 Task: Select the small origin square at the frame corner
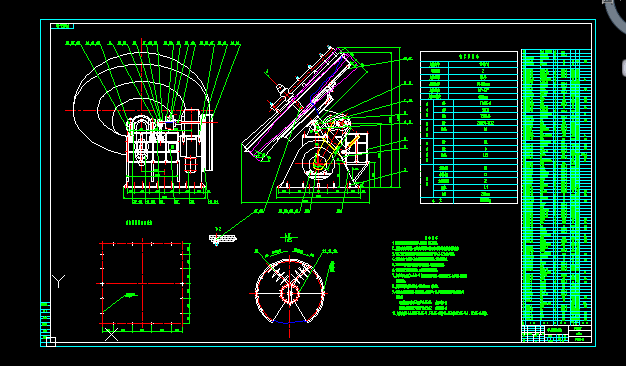coord(51,342)
